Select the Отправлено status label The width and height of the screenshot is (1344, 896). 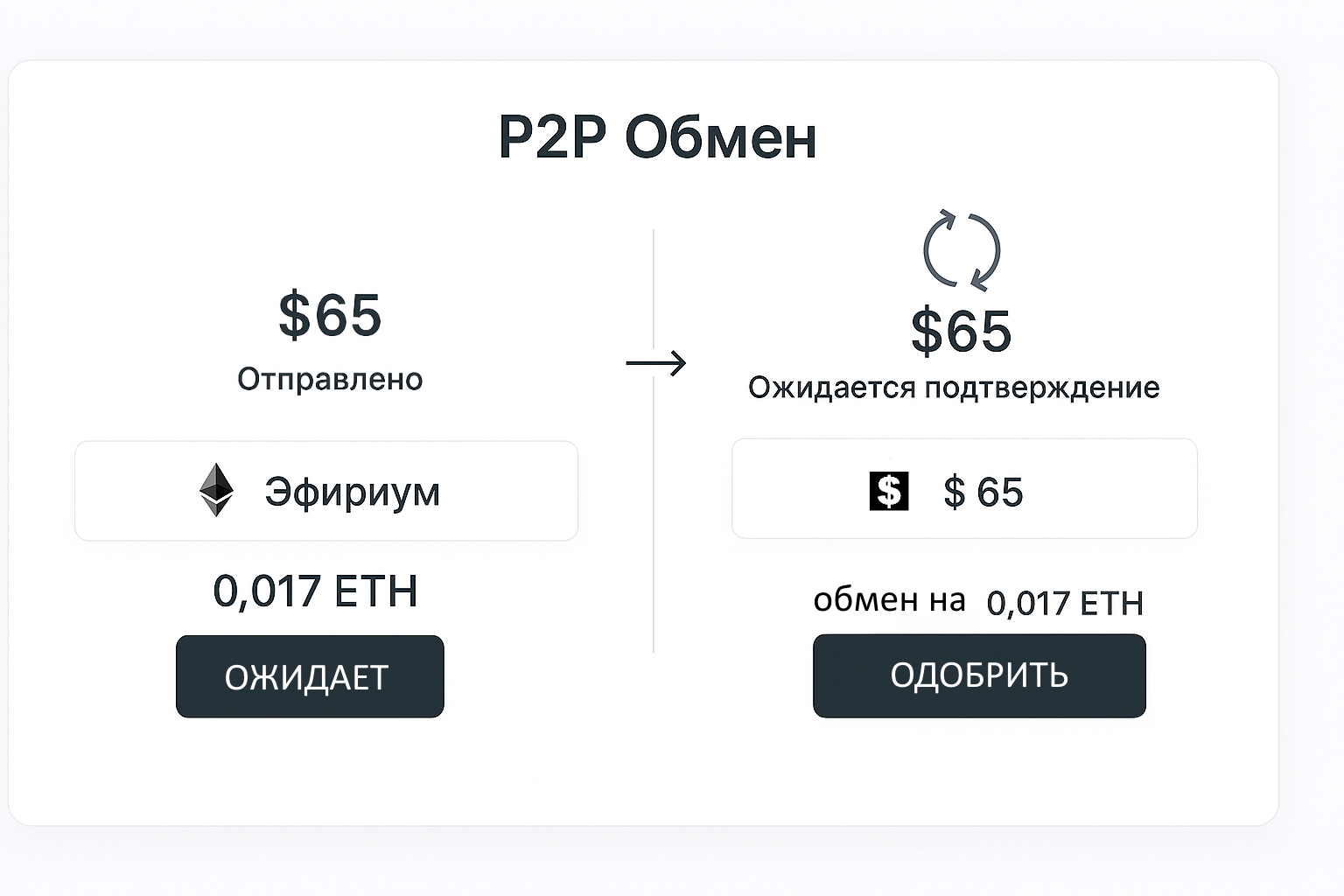click(x=330, y=379)
